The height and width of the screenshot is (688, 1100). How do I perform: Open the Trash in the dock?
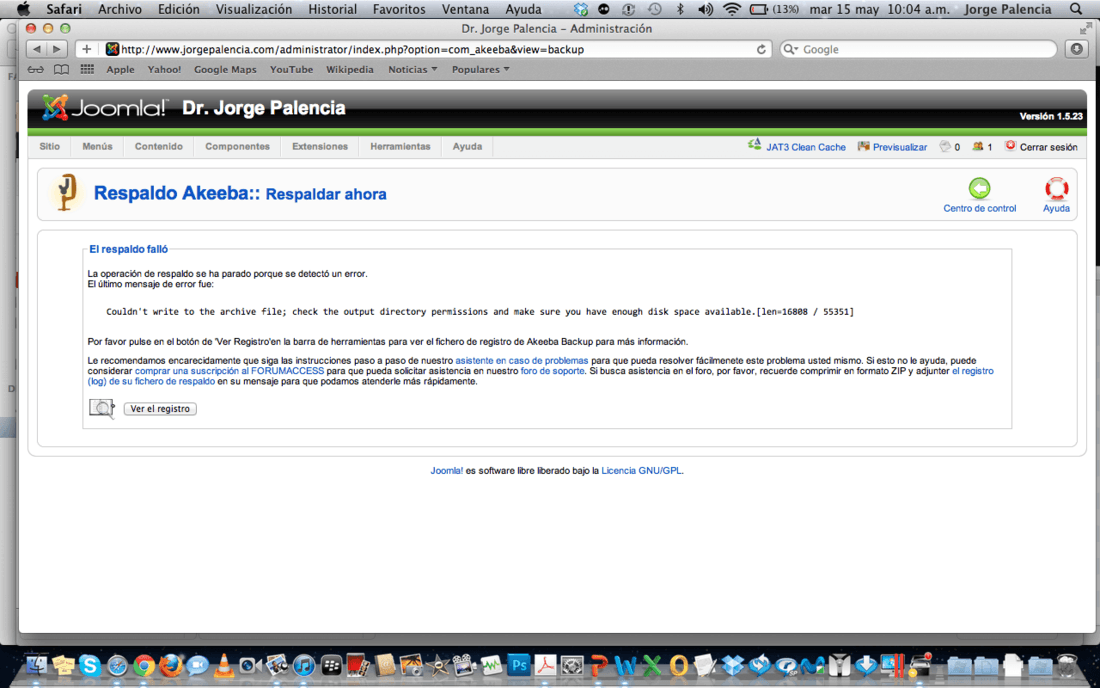1067,665
